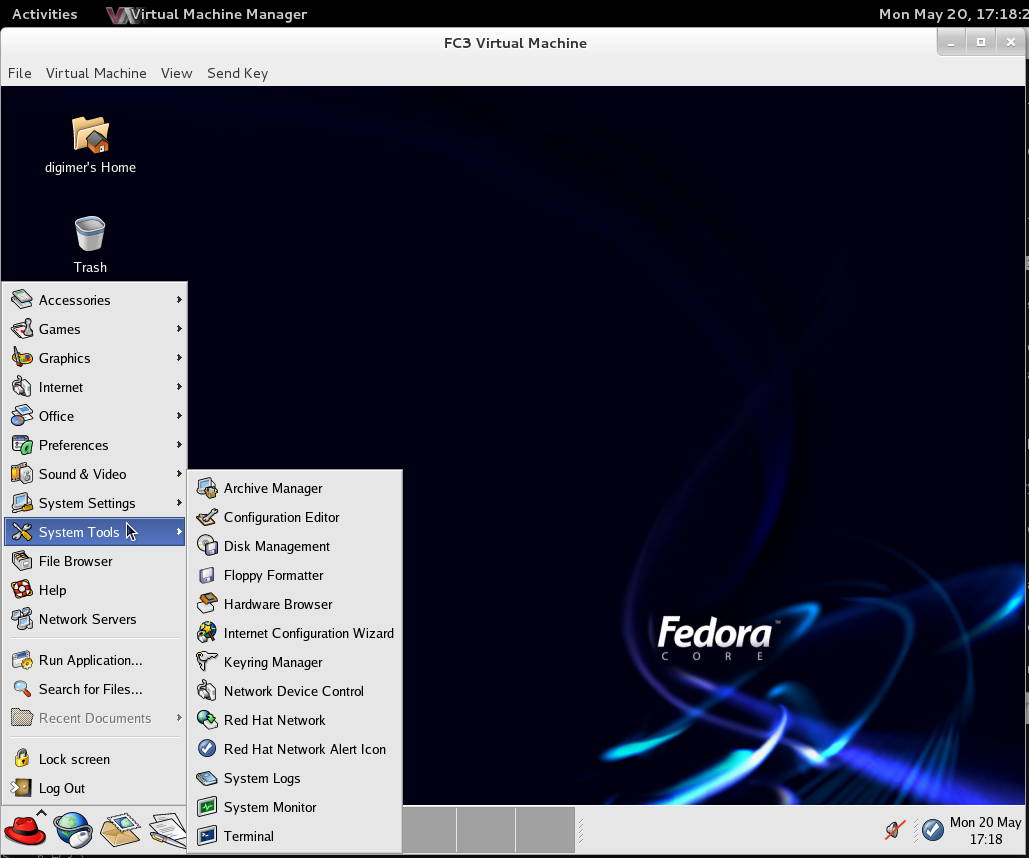Open the View menu

[177, 74]
